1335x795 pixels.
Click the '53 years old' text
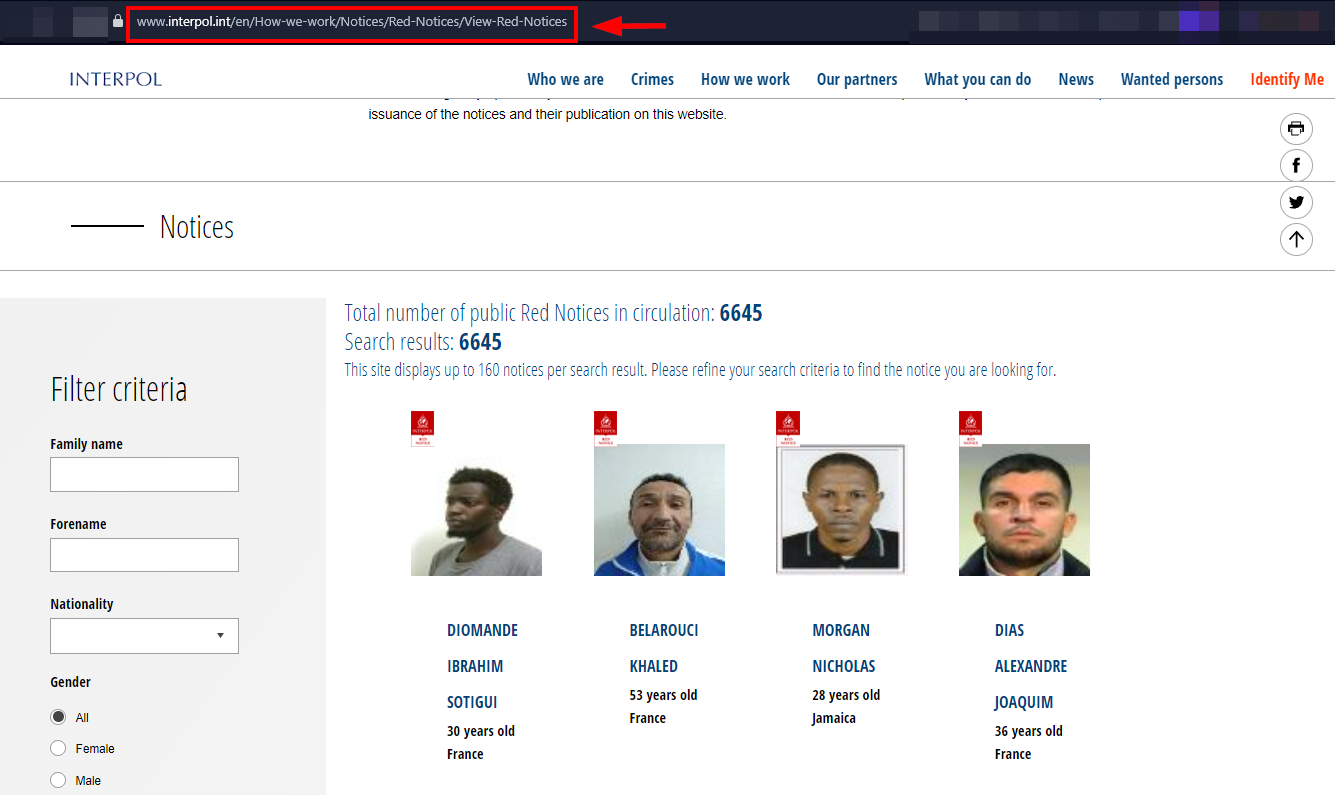point(663,695)
